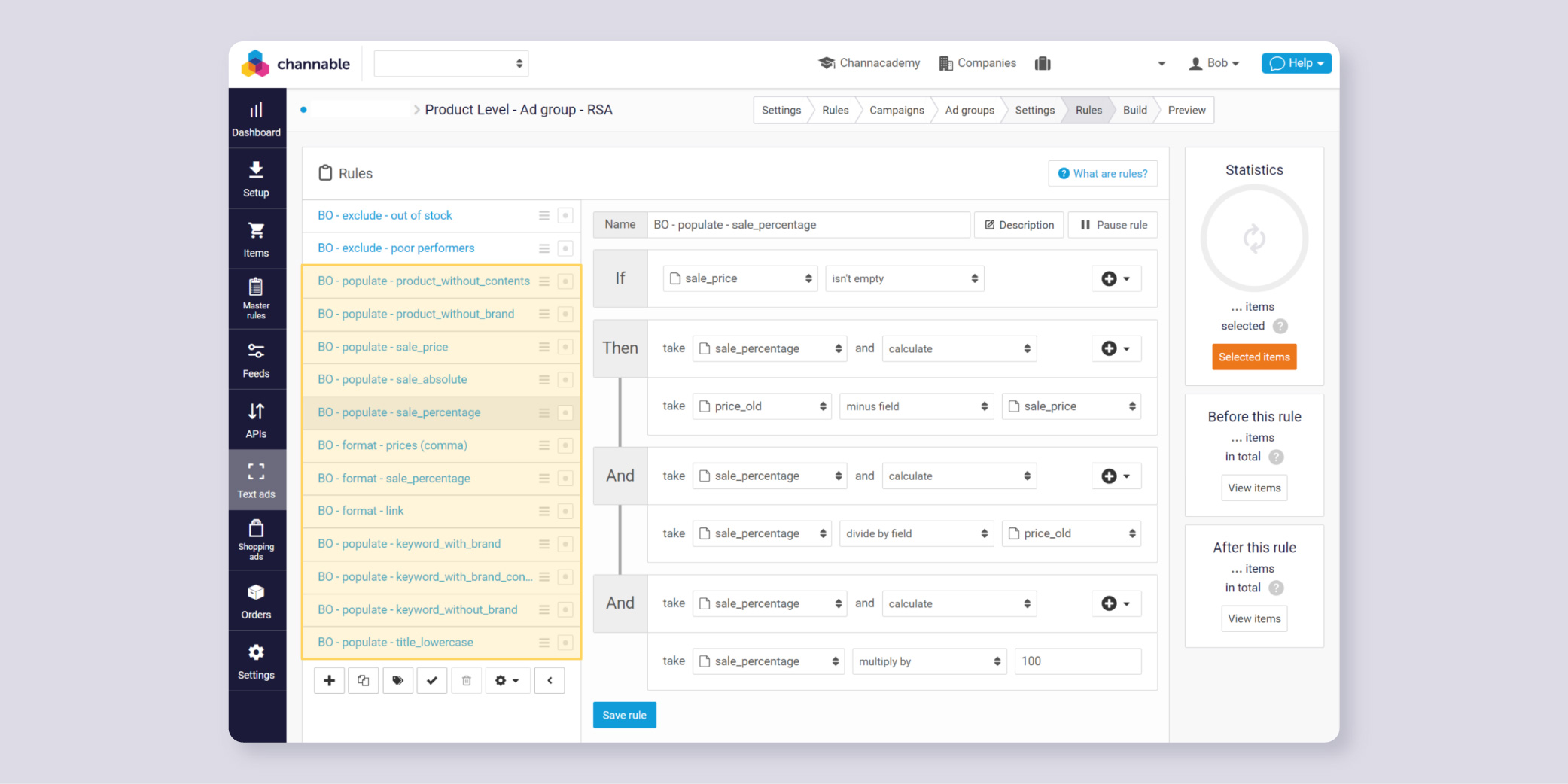
Task: Enable the BO - format - link rule
Action: click(x=565, y=511)
